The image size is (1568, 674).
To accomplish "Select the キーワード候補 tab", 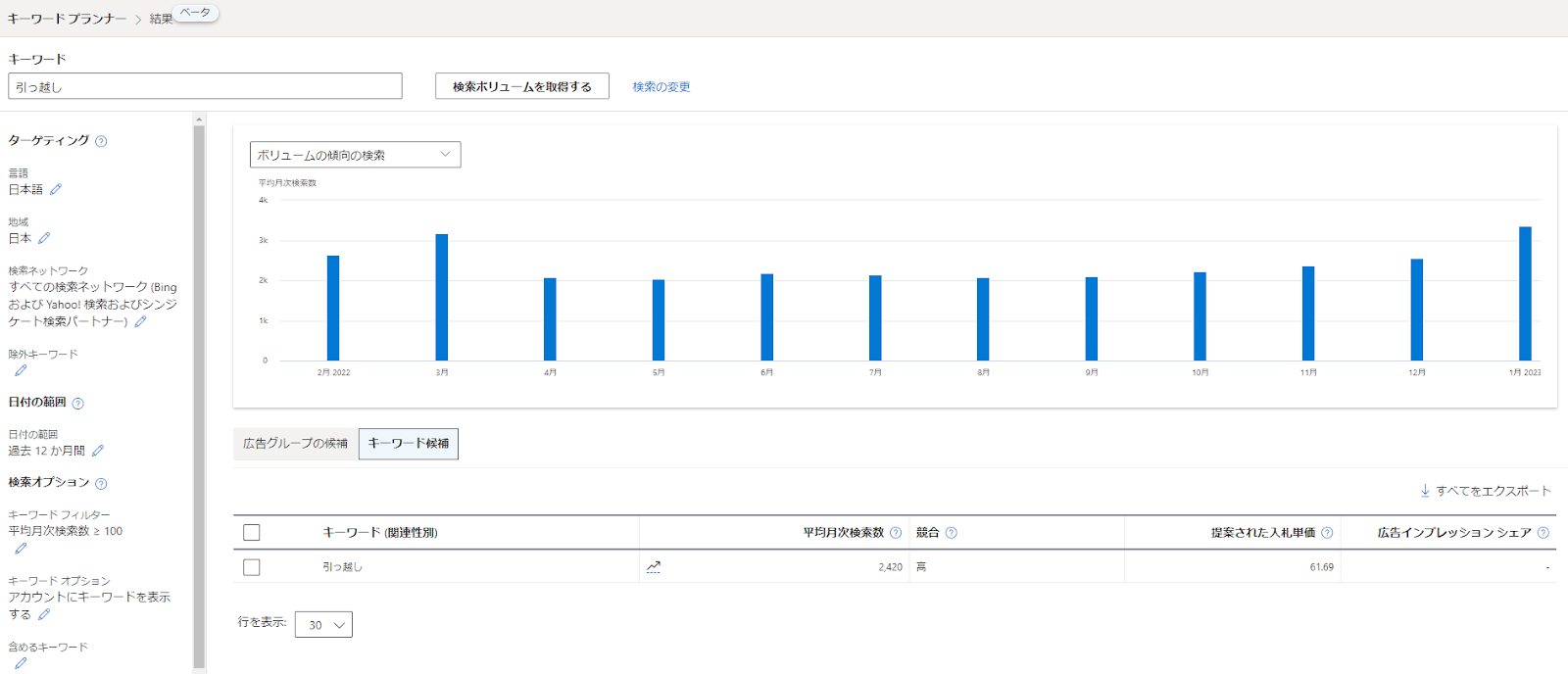I will point(409,444).
